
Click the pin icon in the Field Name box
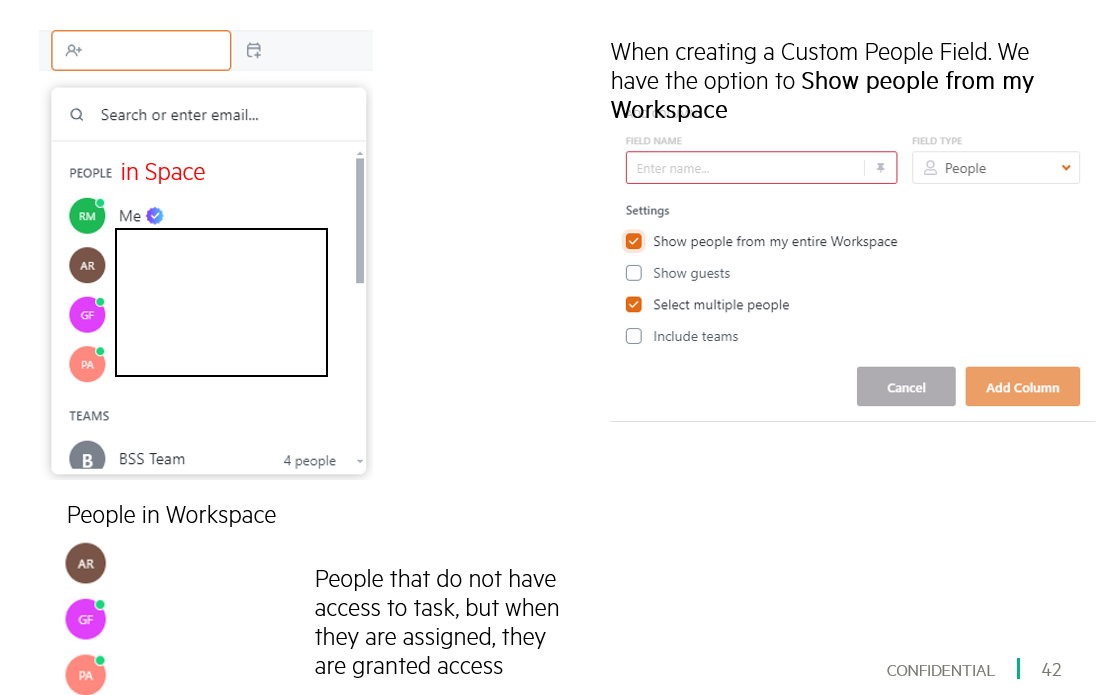pos(880,167)
